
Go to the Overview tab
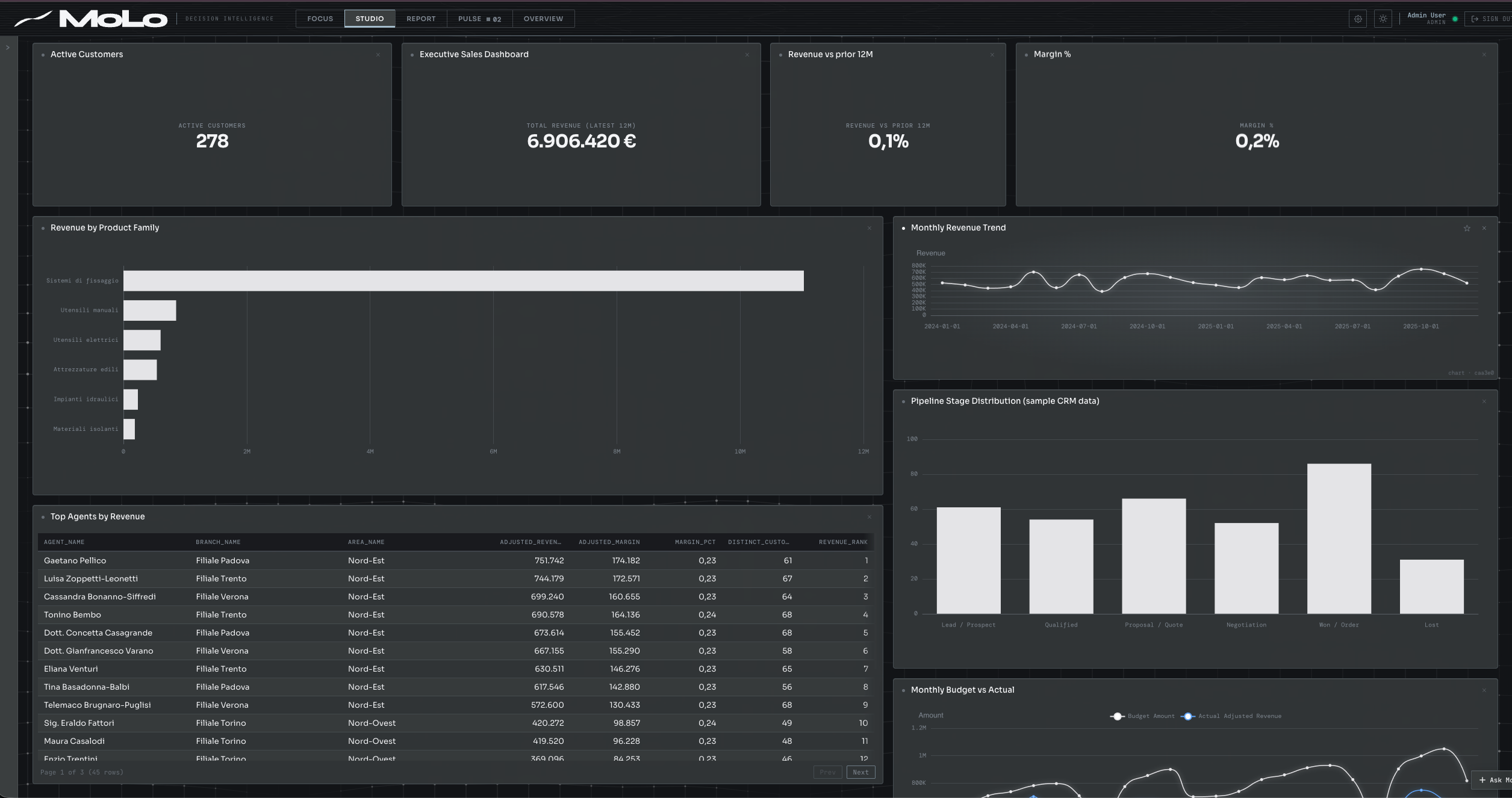coord(543,19)
